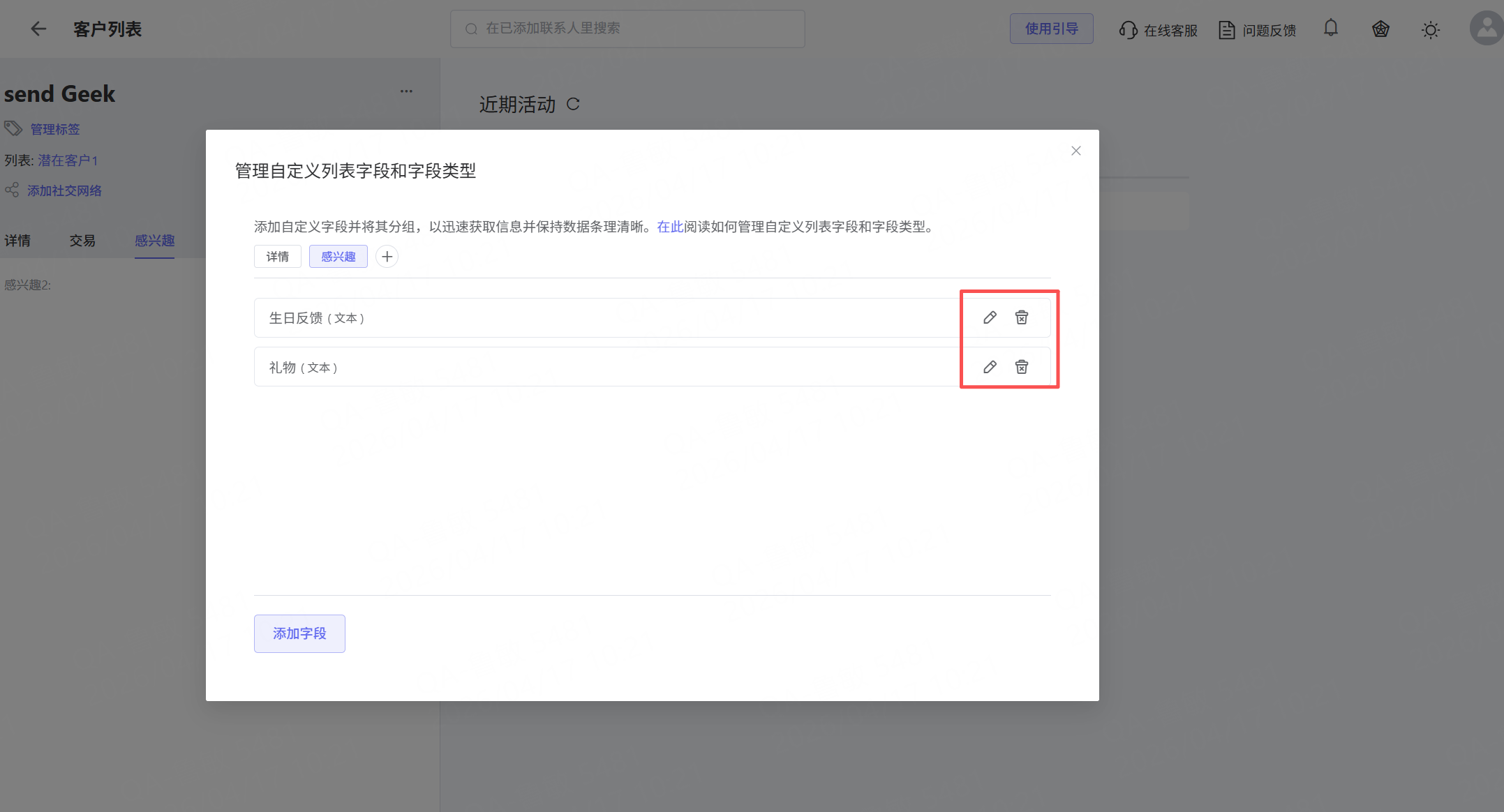Open 在线客服 support
This screenshot has width=1504, height=812.
(x=1159, y=30)
